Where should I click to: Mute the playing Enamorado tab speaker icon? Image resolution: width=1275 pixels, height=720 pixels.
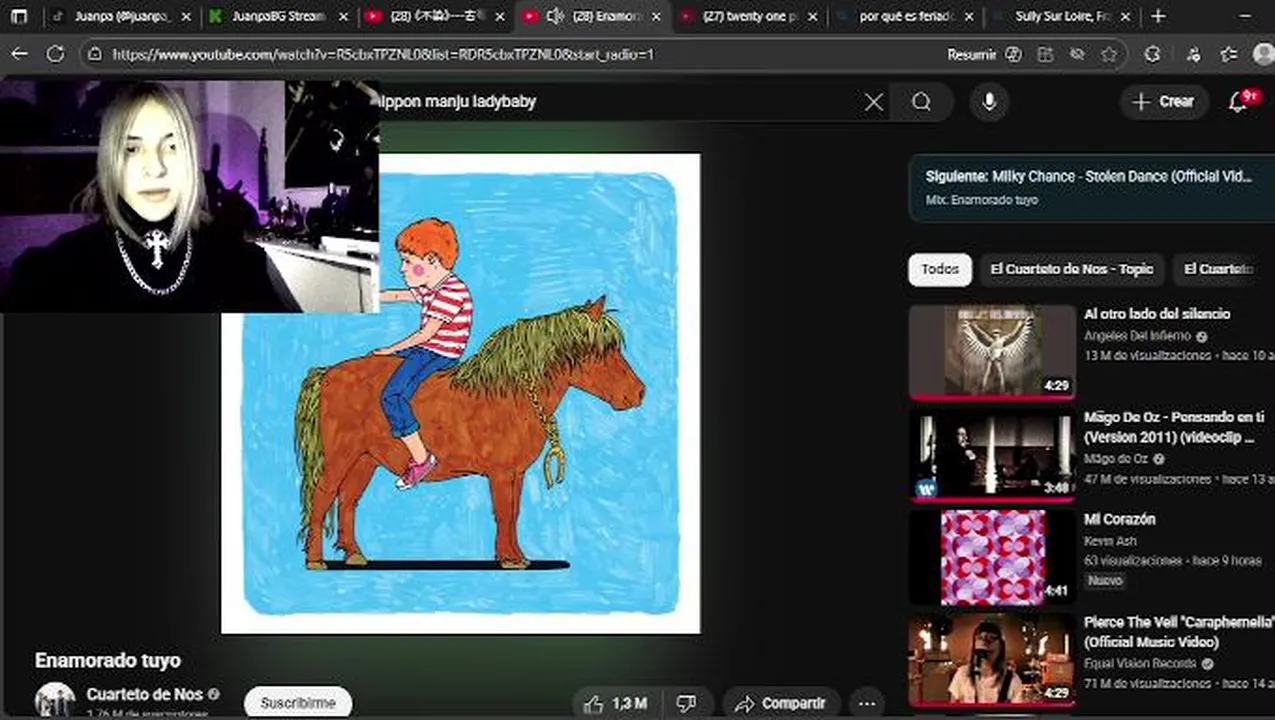click(x=556, y=16)
